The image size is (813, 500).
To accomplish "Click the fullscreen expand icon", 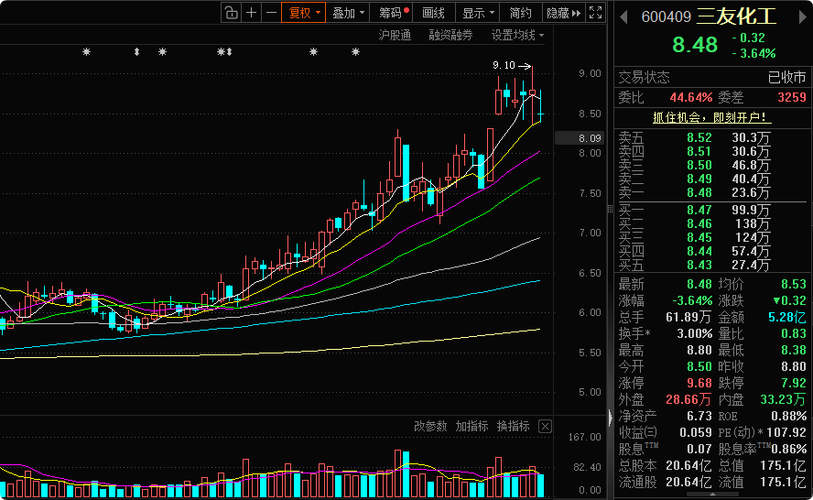I will (x=596, y=13).
